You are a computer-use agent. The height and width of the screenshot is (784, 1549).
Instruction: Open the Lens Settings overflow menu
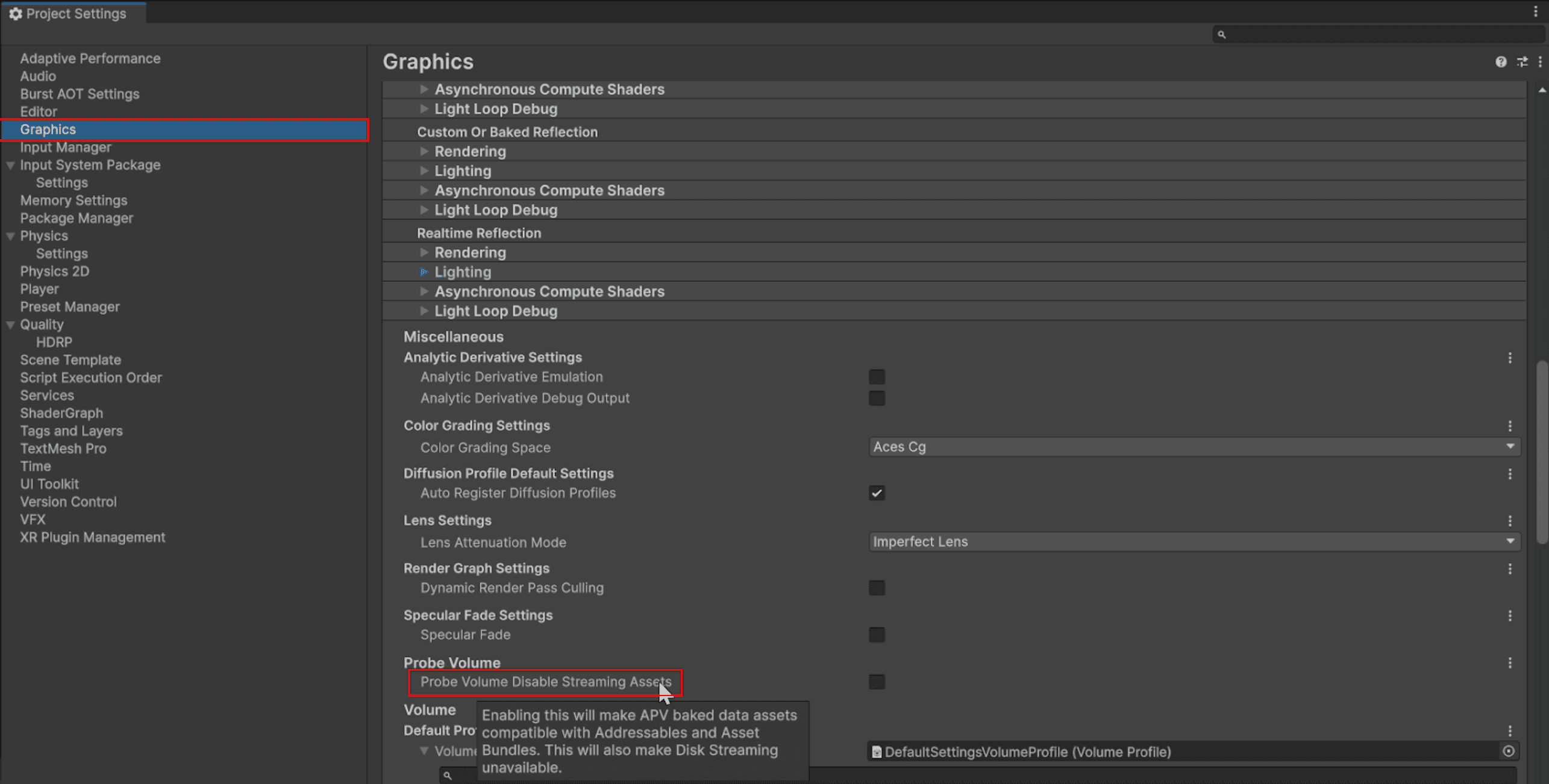click(1511, 520)
